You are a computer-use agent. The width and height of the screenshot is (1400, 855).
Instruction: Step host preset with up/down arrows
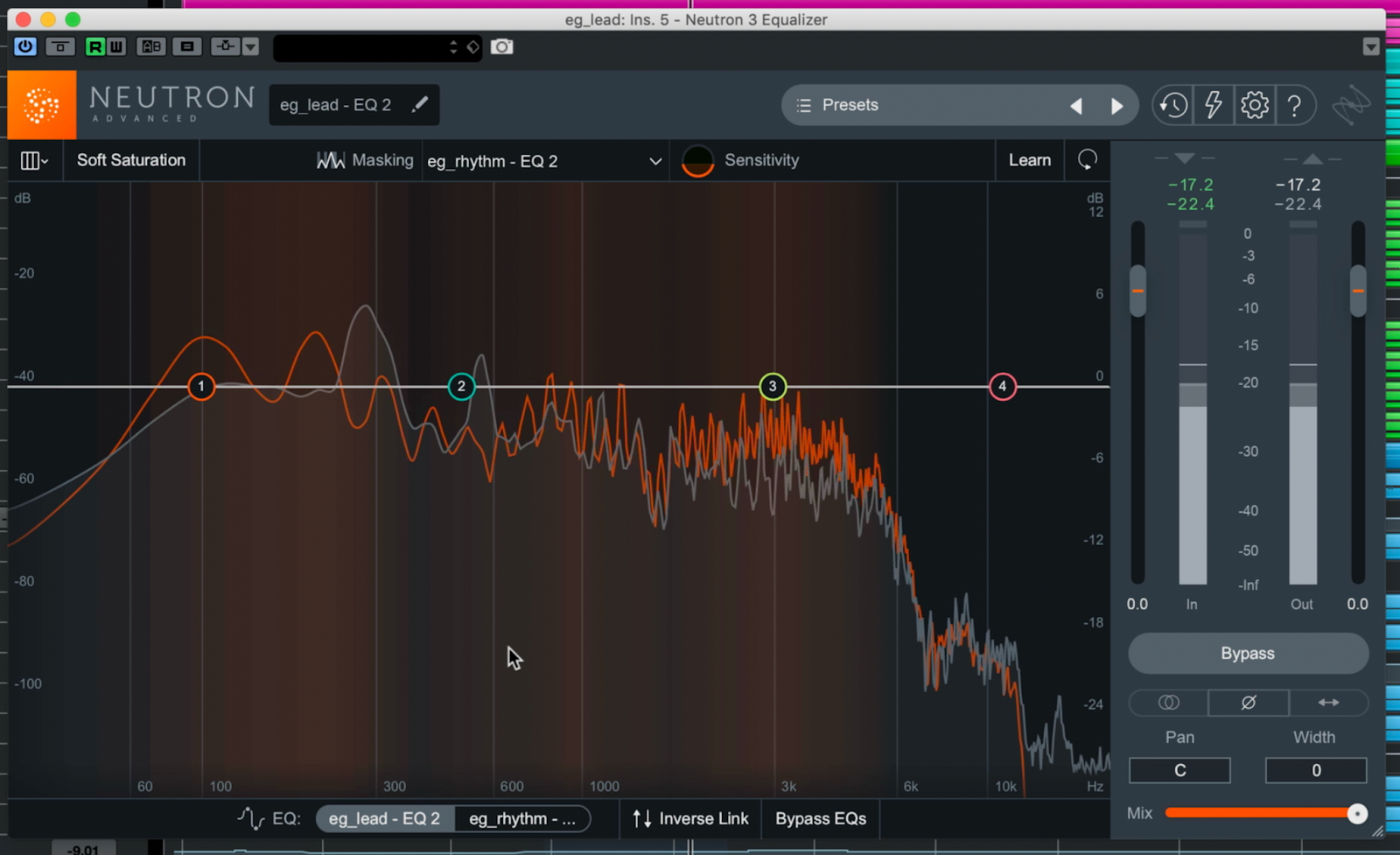coord(453,47)
